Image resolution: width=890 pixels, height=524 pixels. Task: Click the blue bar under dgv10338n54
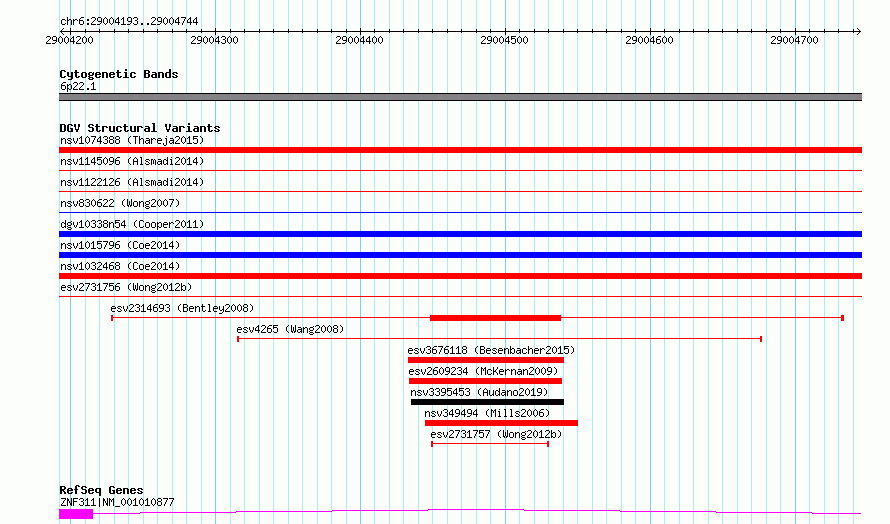(460, 234)
